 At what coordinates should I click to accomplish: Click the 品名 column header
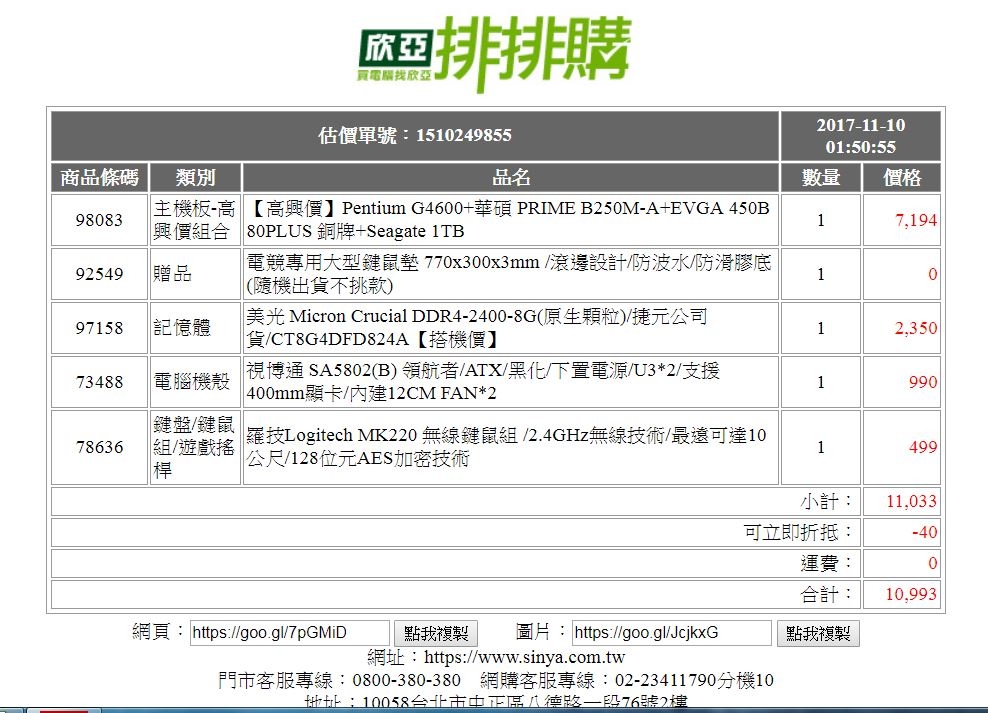point(510,178)
